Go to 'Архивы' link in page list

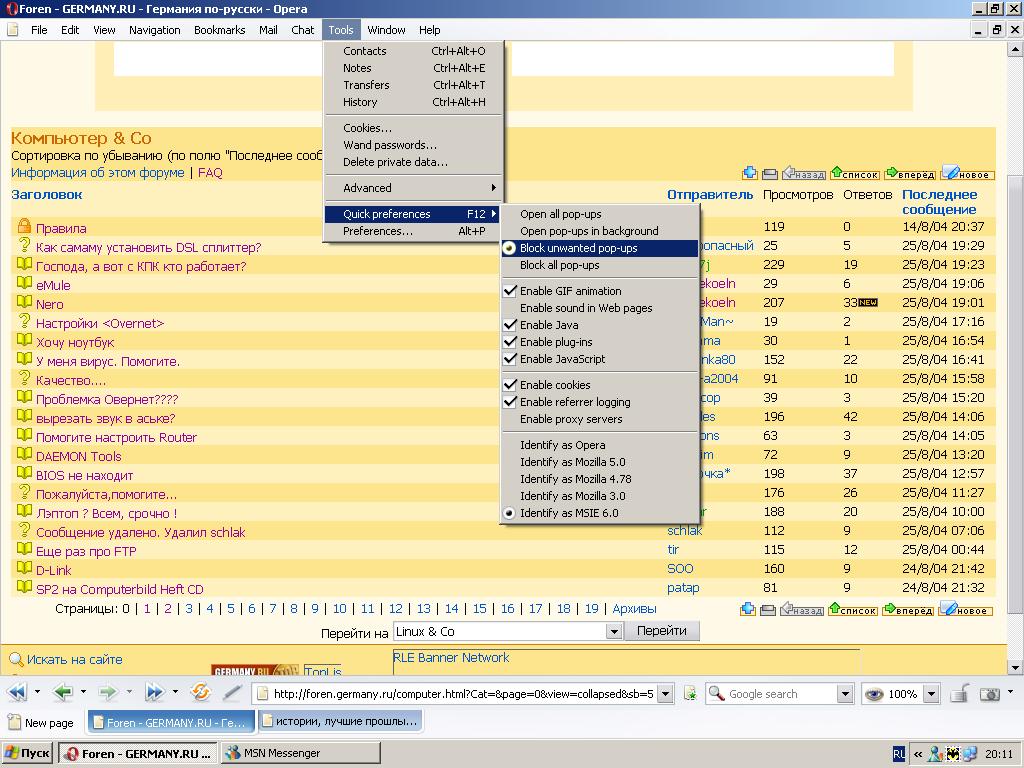click(x=634, y=609)
